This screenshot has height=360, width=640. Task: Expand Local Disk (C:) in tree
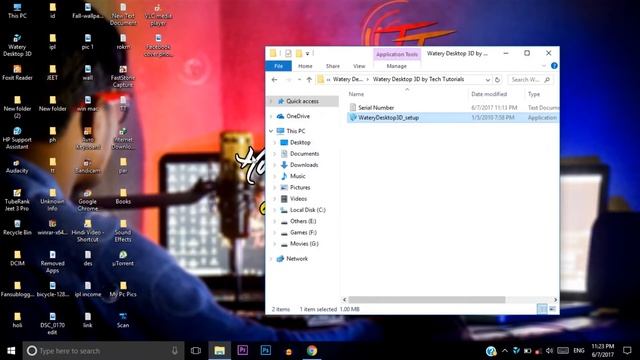(276, 210)
